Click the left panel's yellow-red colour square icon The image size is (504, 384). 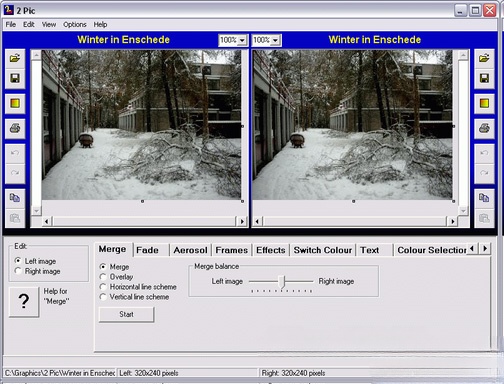(x=15, y=104)
